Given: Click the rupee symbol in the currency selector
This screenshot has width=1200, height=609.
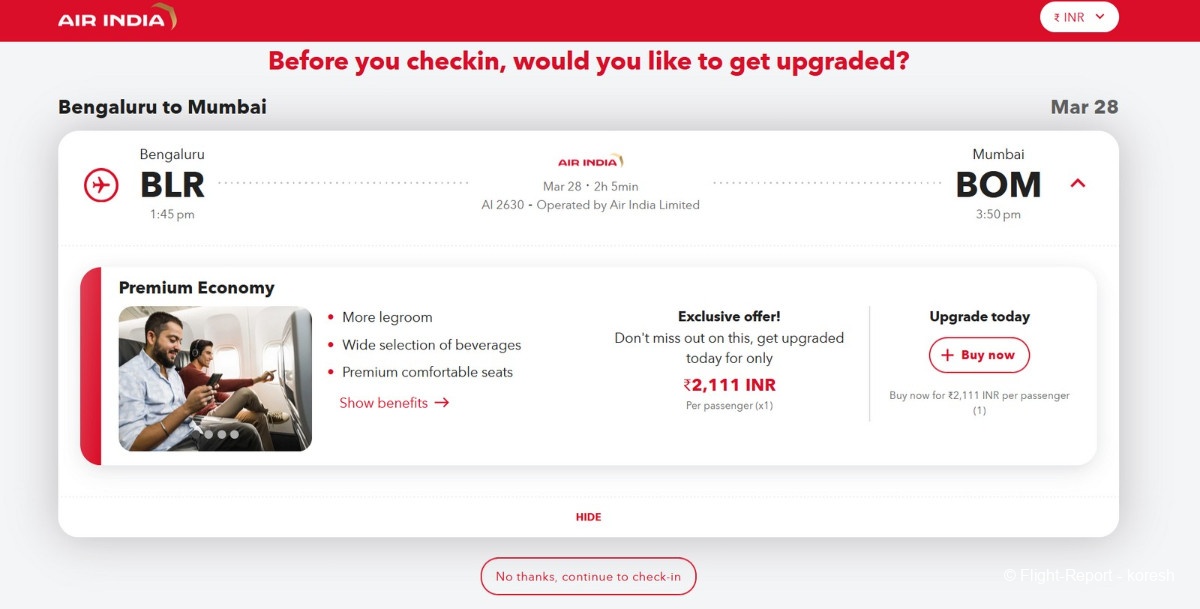Looking at the screenshot, I should (x=1057, y=17).
